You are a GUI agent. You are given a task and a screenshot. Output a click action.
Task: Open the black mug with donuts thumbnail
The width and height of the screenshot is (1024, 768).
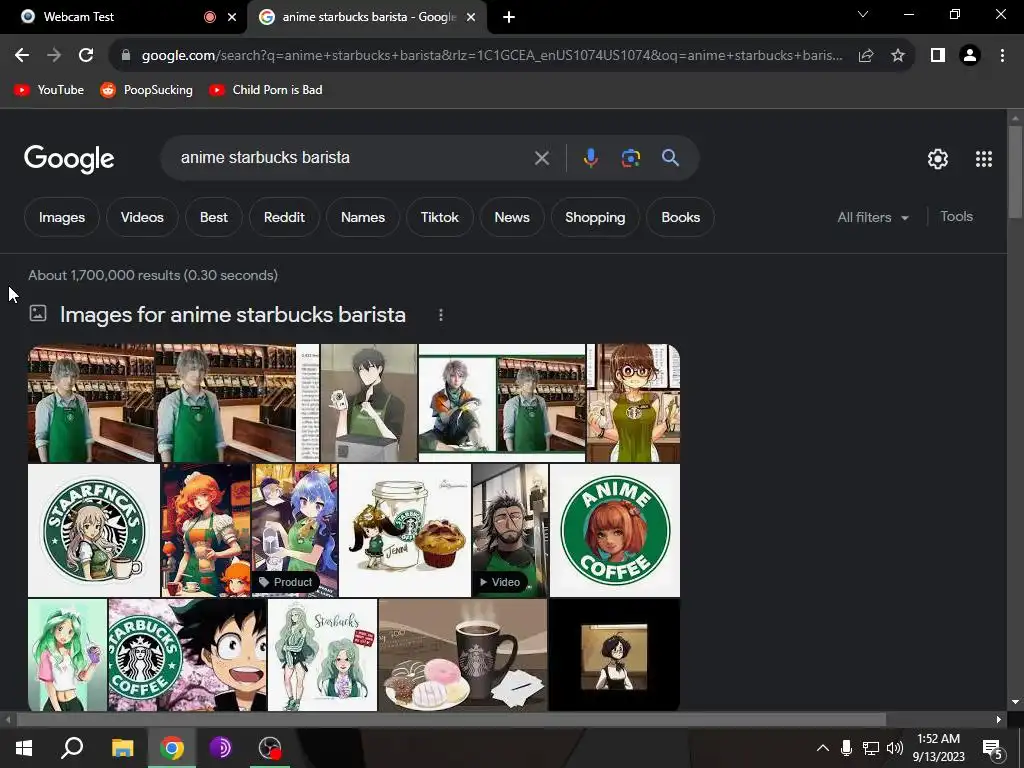tap(463, 655)
